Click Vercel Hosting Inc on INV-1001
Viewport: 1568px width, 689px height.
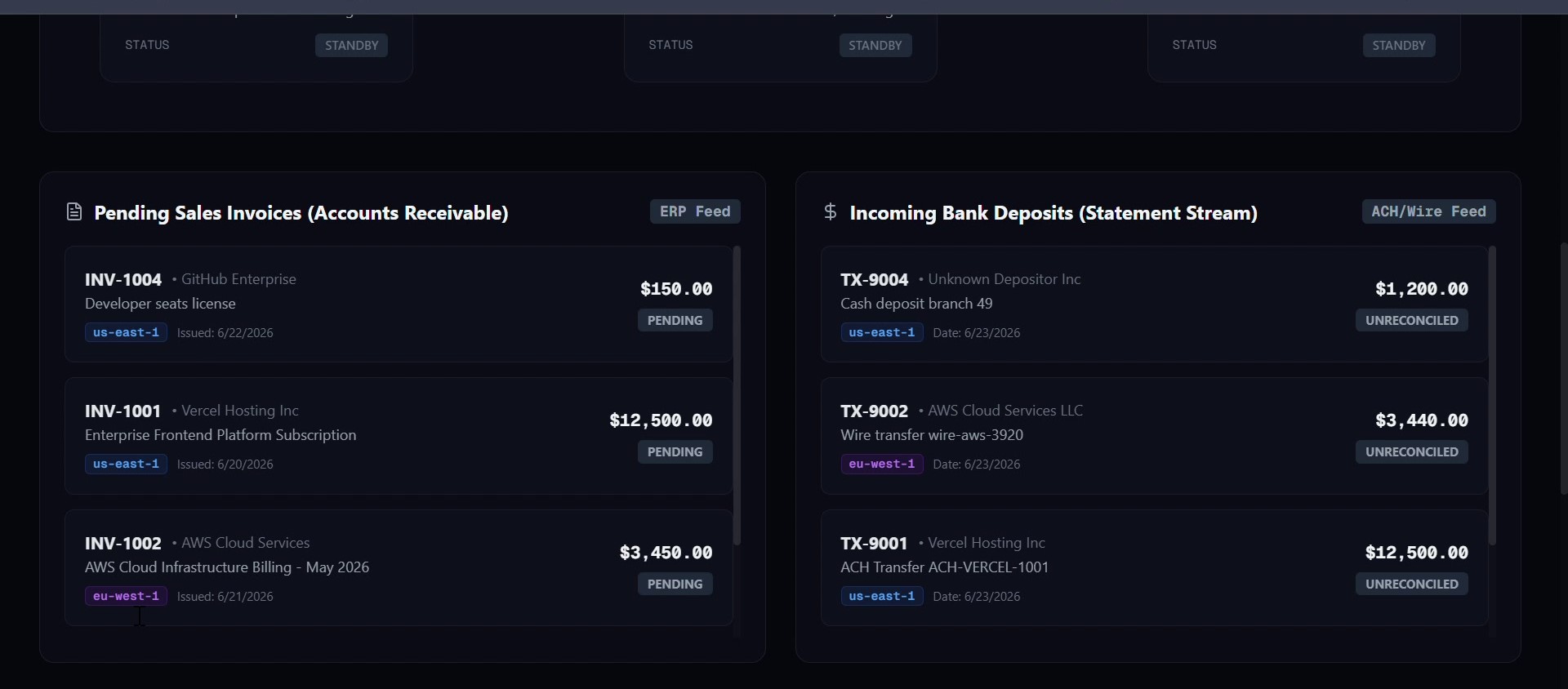click(240, 411)
